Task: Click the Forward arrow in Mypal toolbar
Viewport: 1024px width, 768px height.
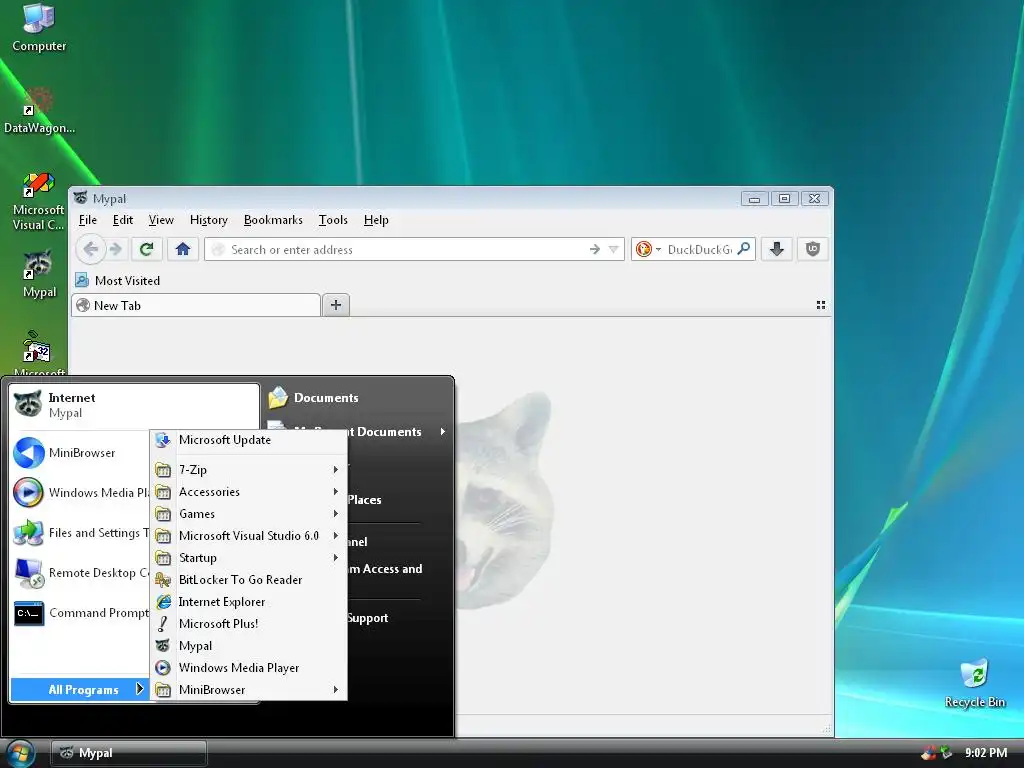Action: pyautogui.click(x=116, y=249)
